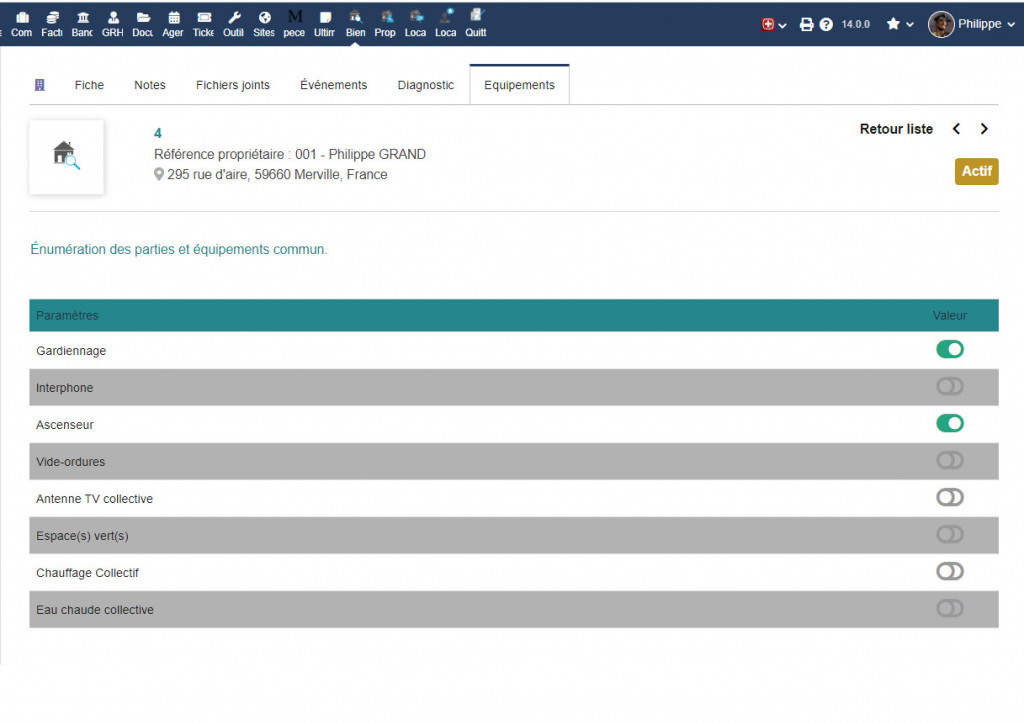Expand the bookmarks star dropdown arrow

coord(910,25)
